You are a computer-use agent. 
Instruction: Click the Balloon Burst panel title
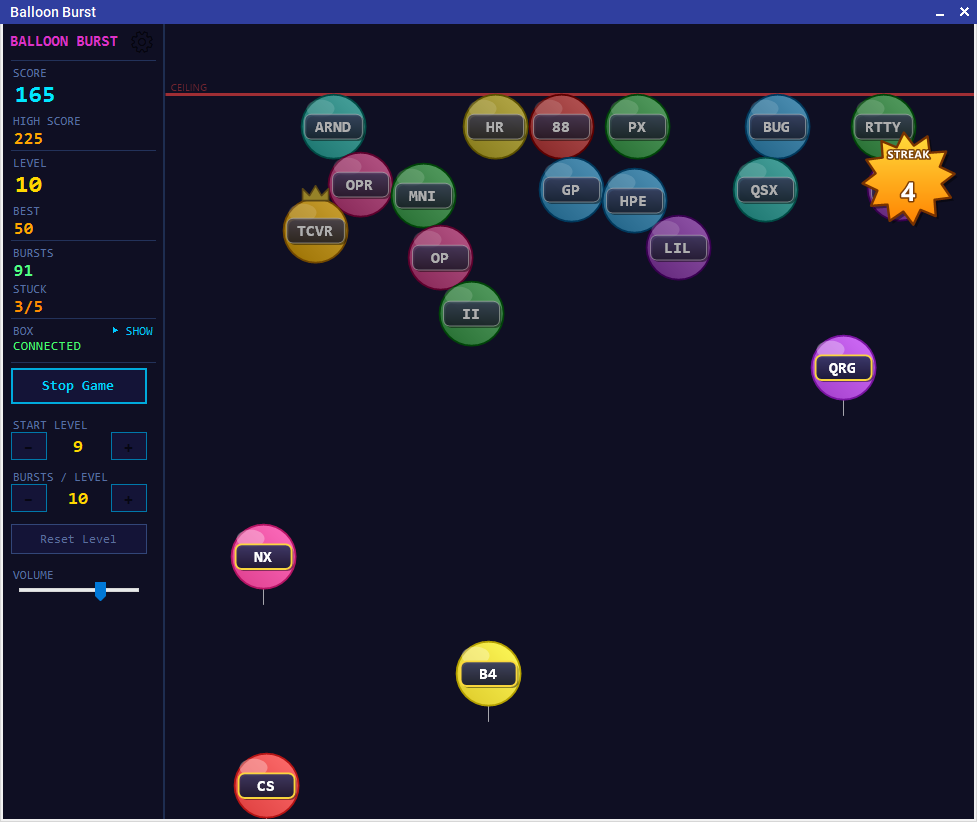point(64,41)
